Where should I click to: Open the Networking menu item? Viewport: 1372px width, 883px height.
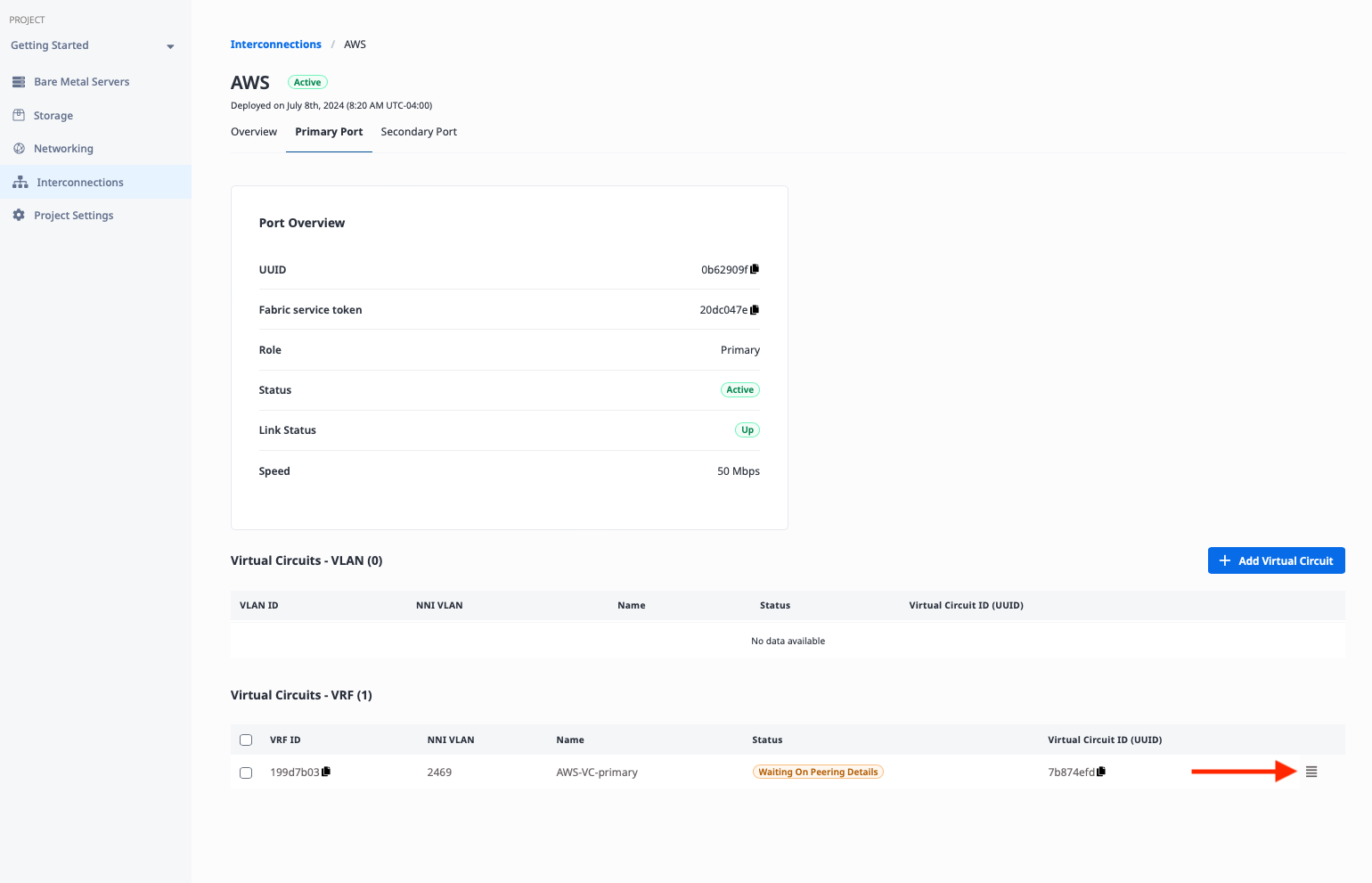[63, 149]
